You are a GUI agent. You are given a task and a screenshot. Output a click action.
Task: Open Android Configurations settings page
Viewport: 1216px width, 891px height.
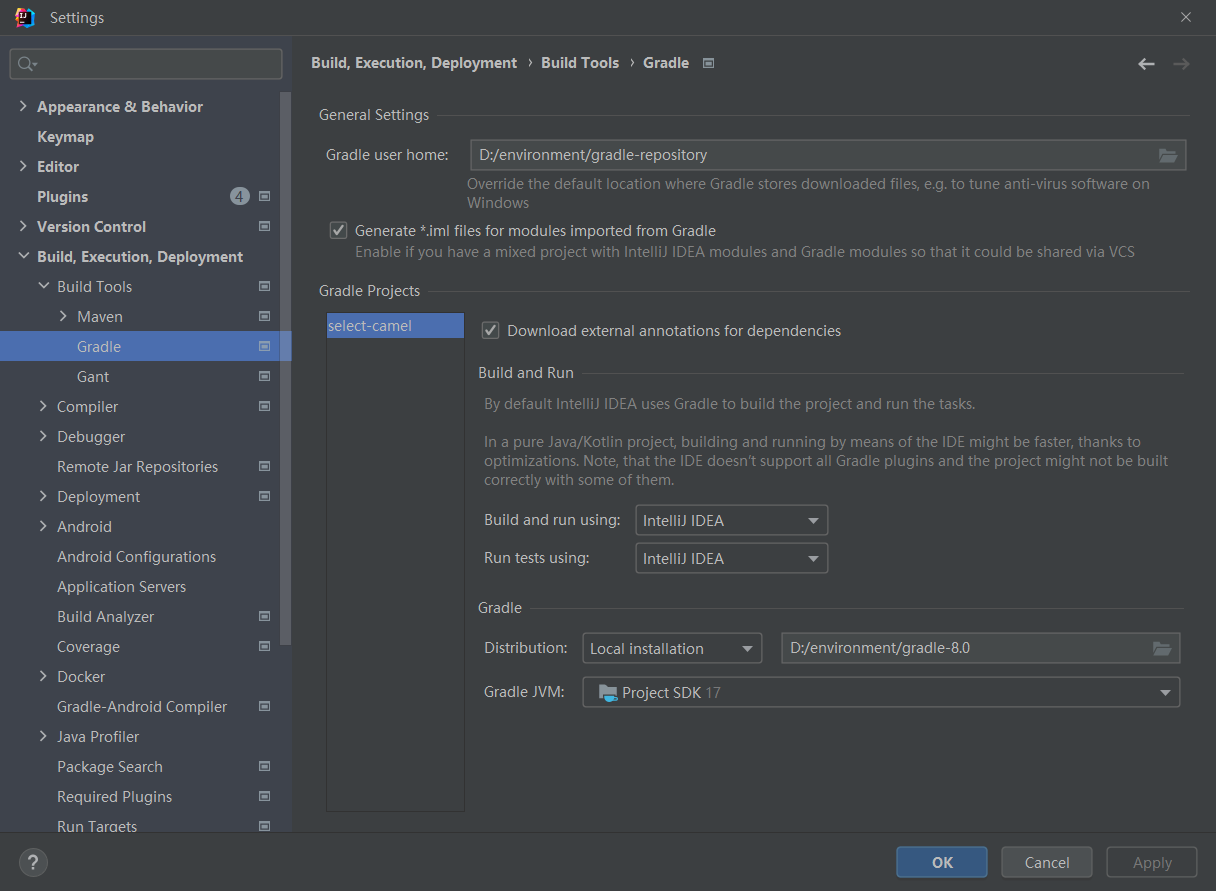tap(136, 556)
